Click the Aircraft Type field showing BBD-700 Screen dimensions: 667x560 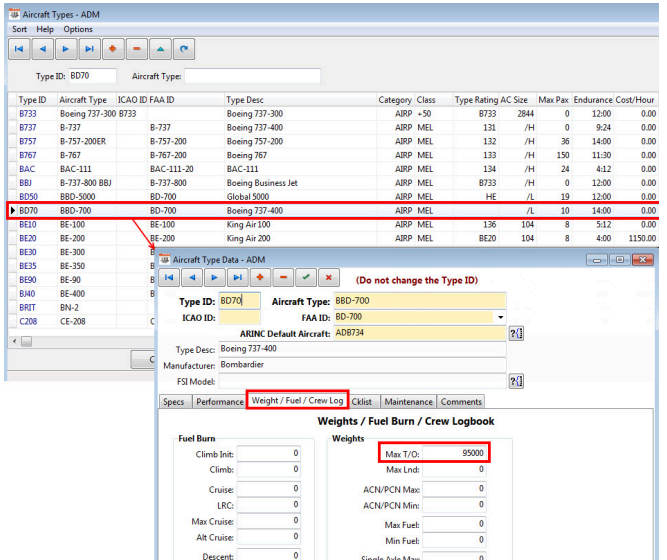tap(420, 301)
